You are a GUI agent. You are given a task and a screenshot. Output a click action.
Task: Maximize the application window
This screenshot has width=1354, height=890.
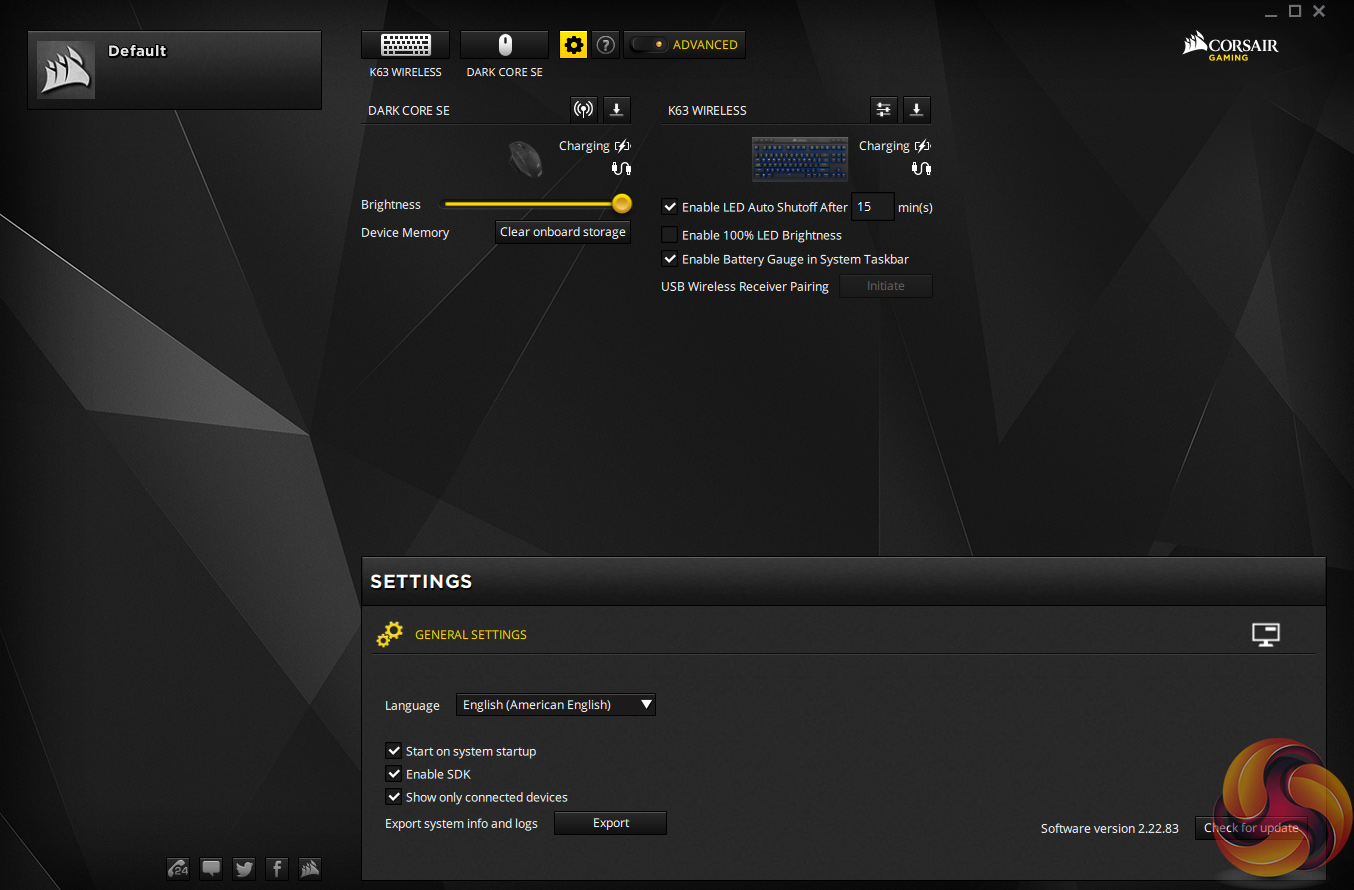1295,11
